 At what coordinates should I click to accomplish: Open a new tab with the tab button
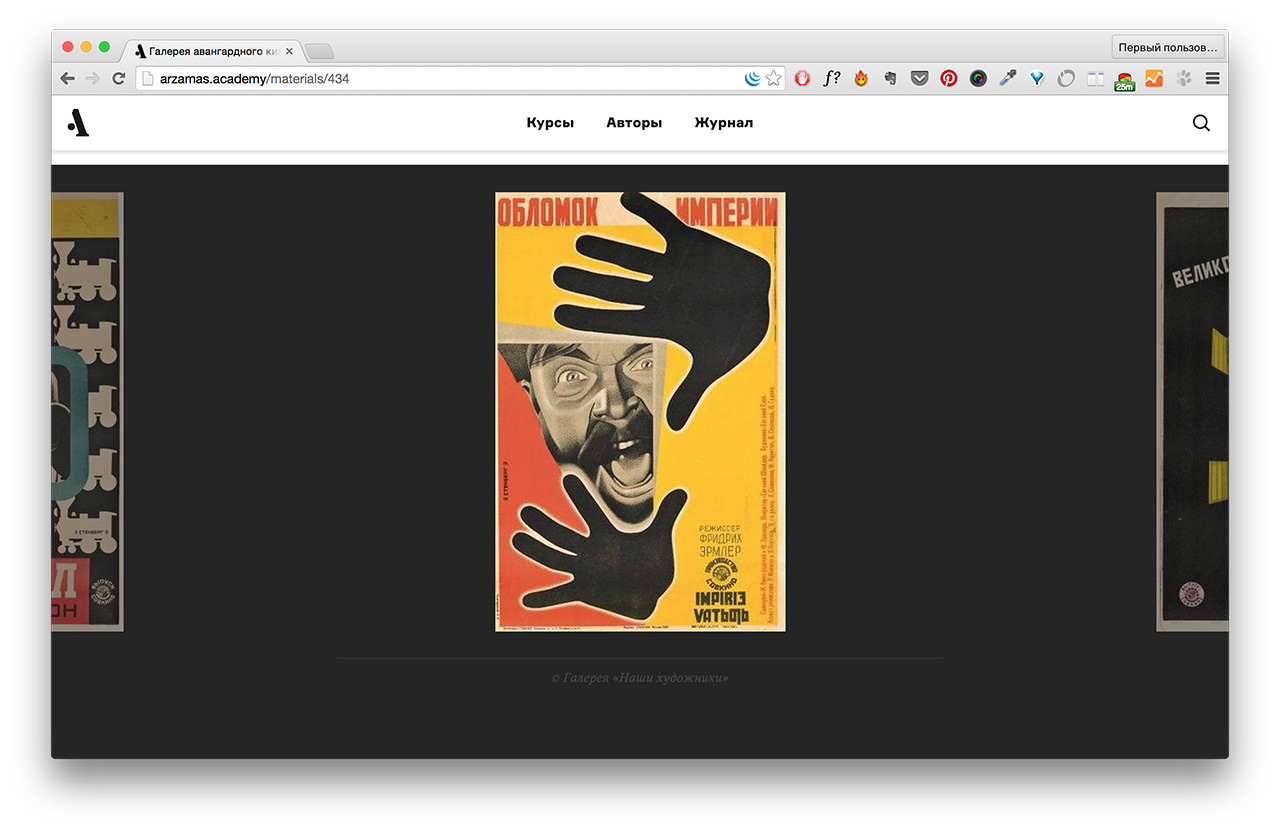pyautogui.click(x=319, y=51)
